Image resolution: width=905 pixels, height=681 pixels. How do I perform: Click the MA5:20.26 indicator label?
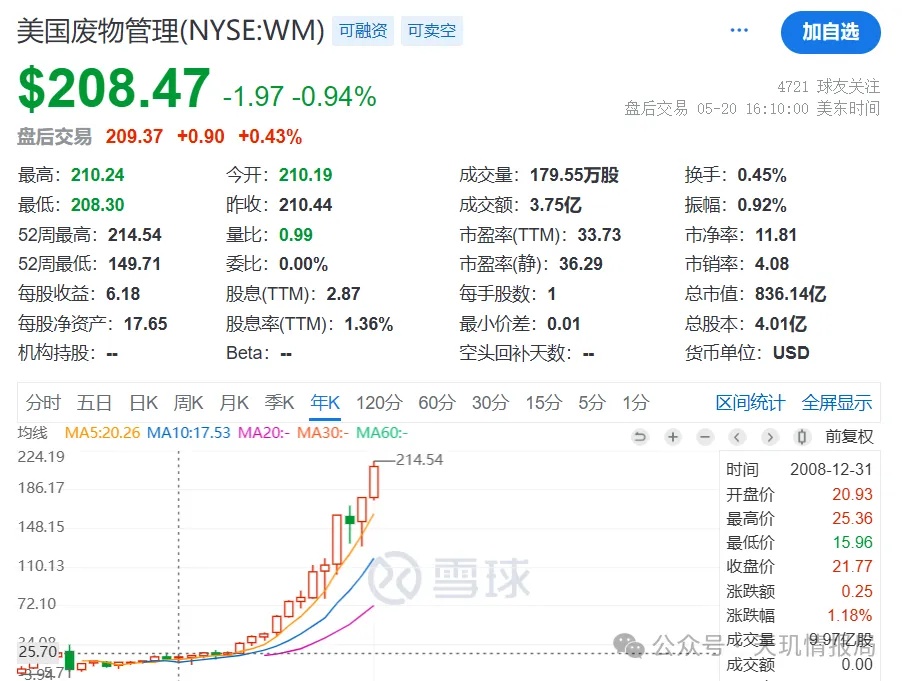click(x=102, y=433)
